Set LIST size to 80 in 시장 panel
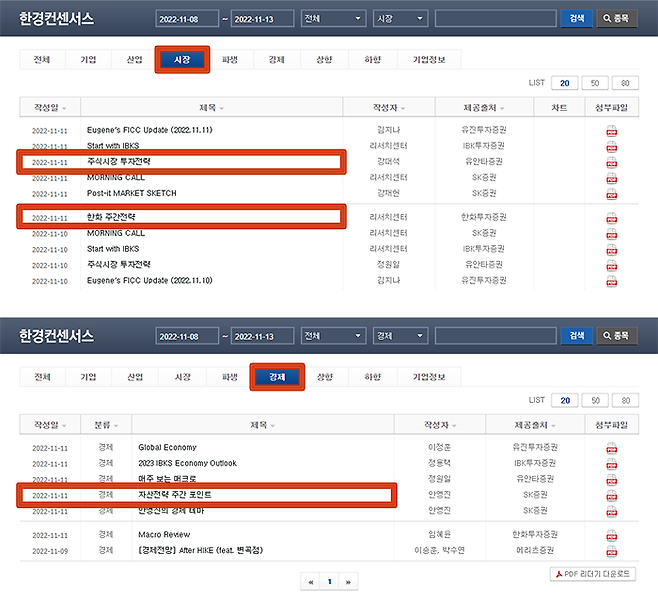The image size is (658, 599). [625, 83]
